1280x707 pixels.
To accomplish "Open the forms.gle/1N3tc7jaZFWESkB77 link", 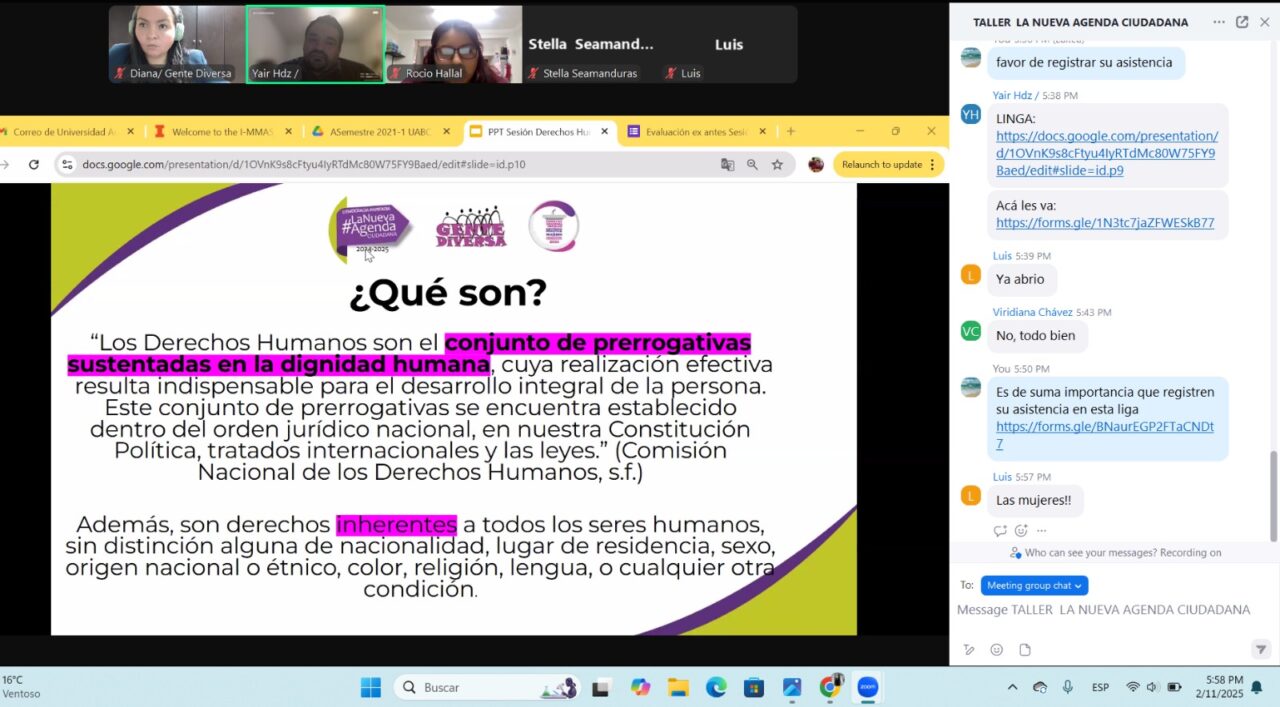I will tap(1105, 223).
